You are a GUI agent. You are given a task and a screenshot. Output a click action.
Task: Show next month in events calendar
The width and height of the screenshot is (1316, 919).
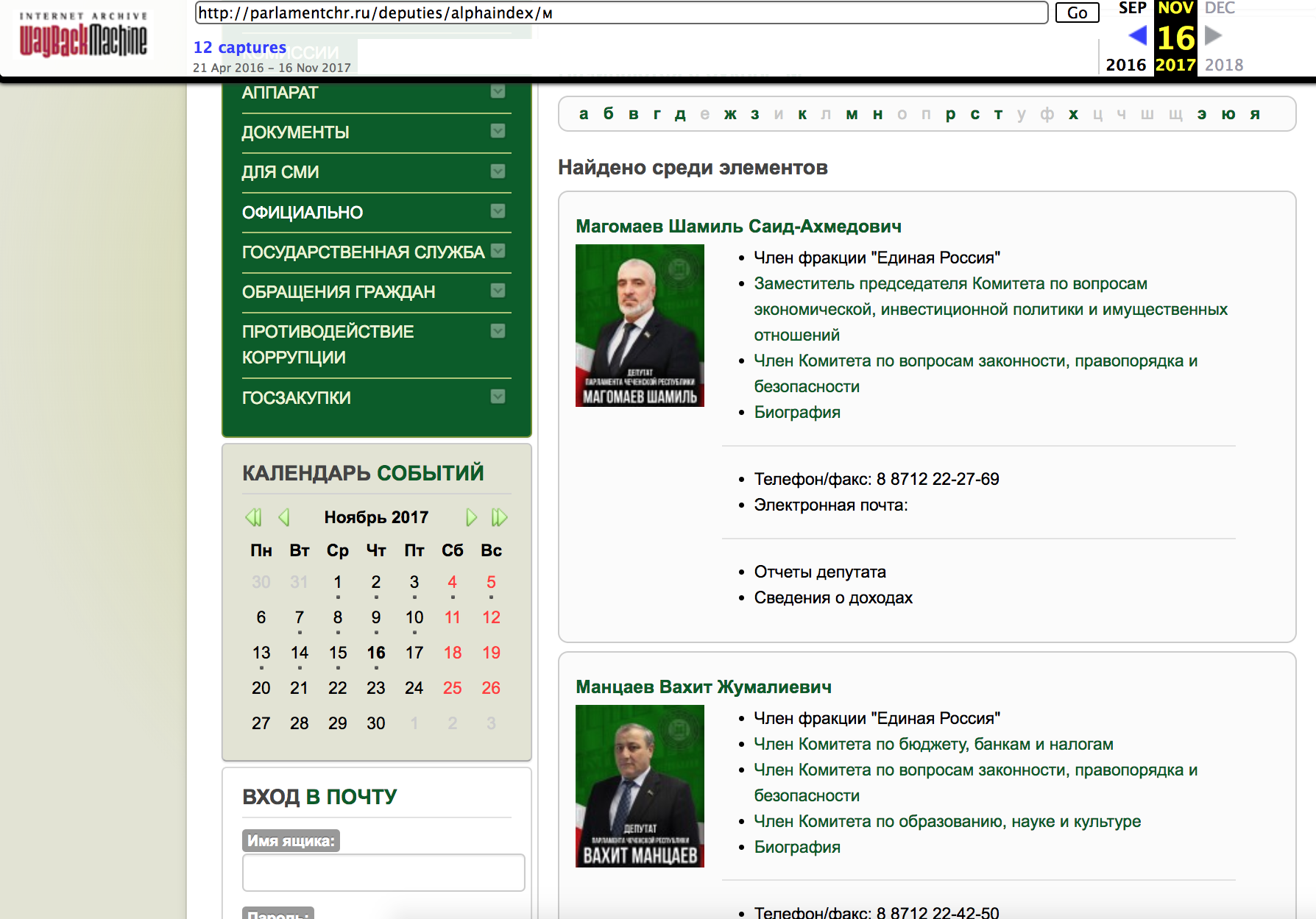pyautogui.click(x=471, y=517)
